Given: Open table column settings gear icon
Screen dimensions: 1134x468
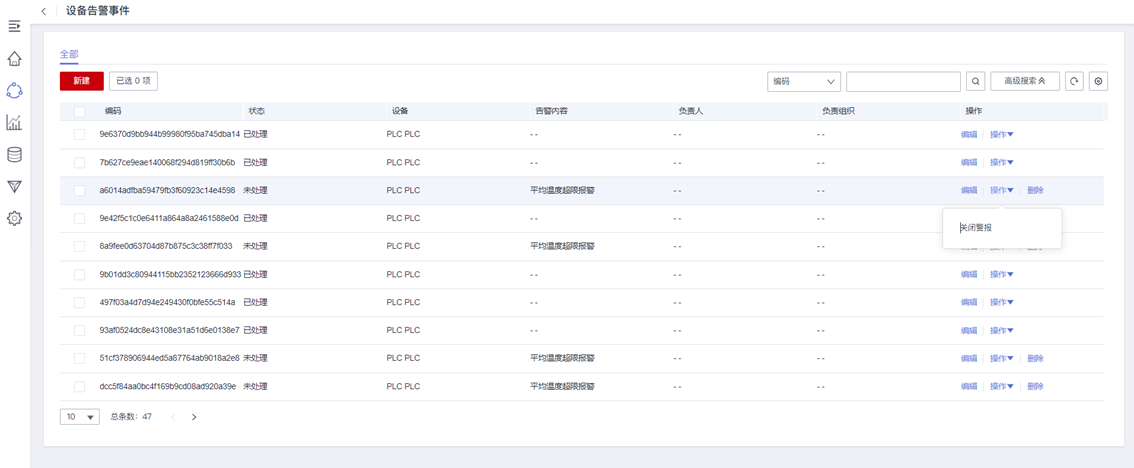Looking at the screenshot, I should click(1099, 82).
